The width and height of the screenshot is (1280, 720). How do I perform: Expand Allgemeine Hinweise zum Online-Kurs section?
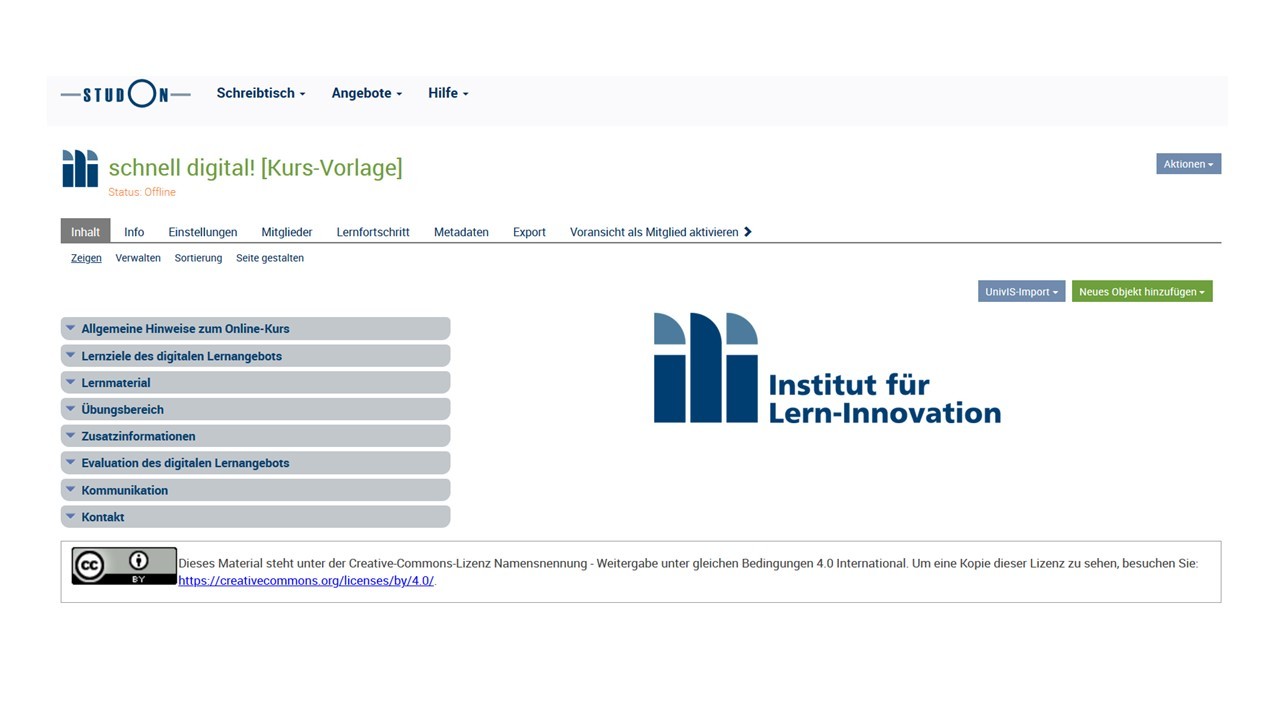pos(255,328)
